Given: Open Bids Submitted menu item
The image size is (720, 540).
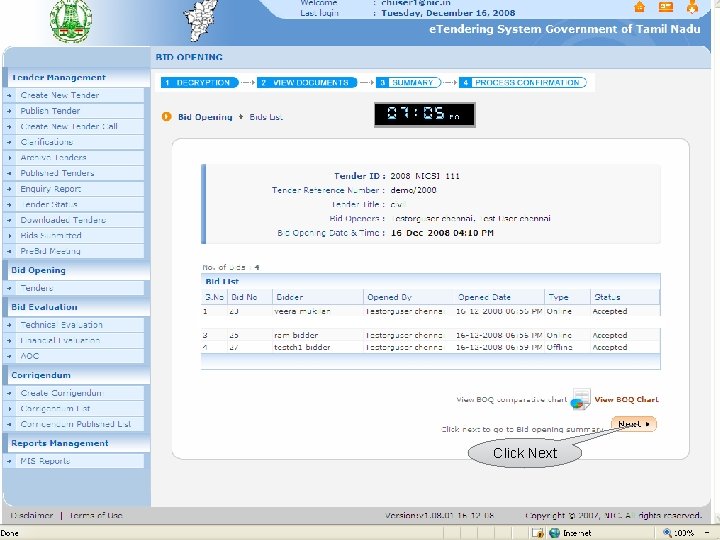Looking at the screenshot, I should tap(51, 236).
